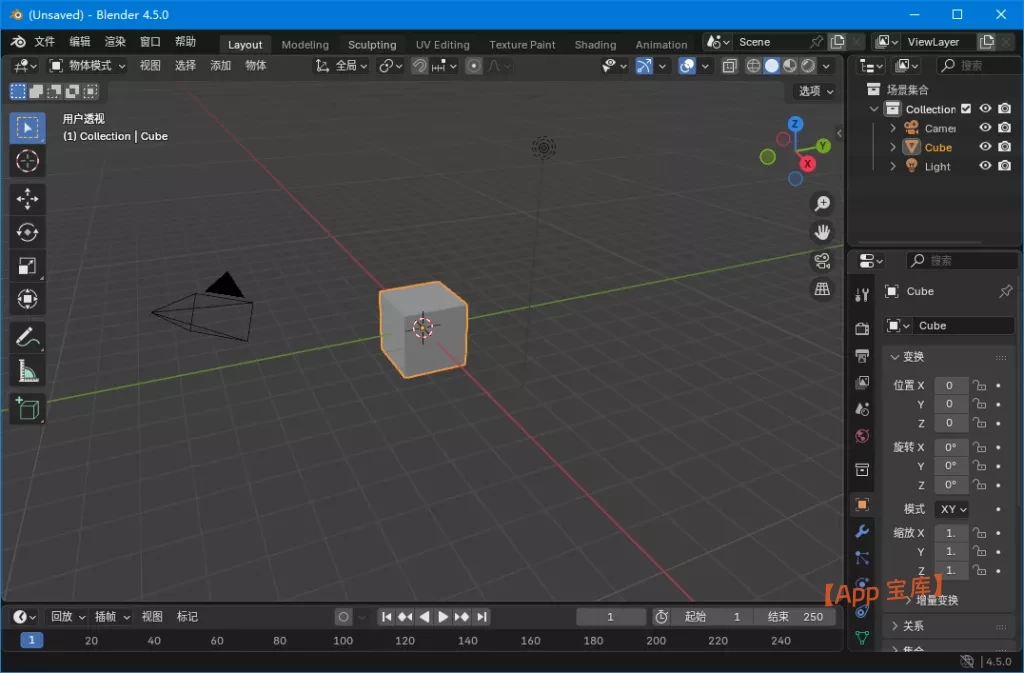1024x673 pixels.
Task: Expand the Cube item in outliner
Action: pos(893,147)
